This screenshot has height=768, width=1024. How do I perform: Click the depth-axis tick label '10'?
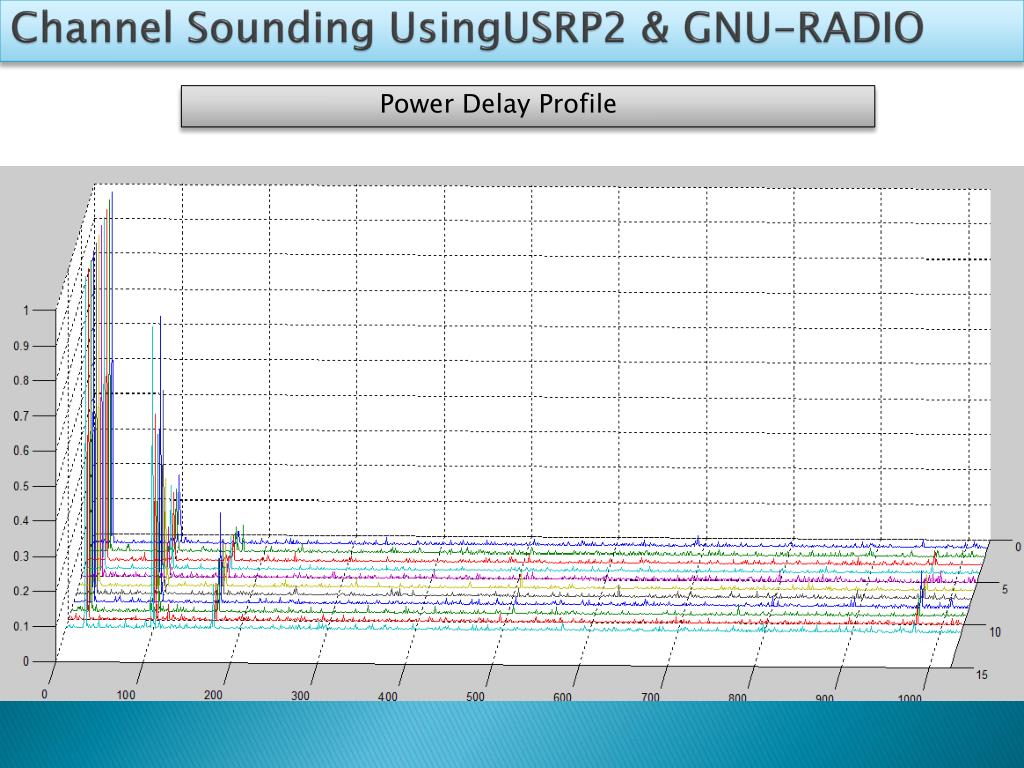995,632
